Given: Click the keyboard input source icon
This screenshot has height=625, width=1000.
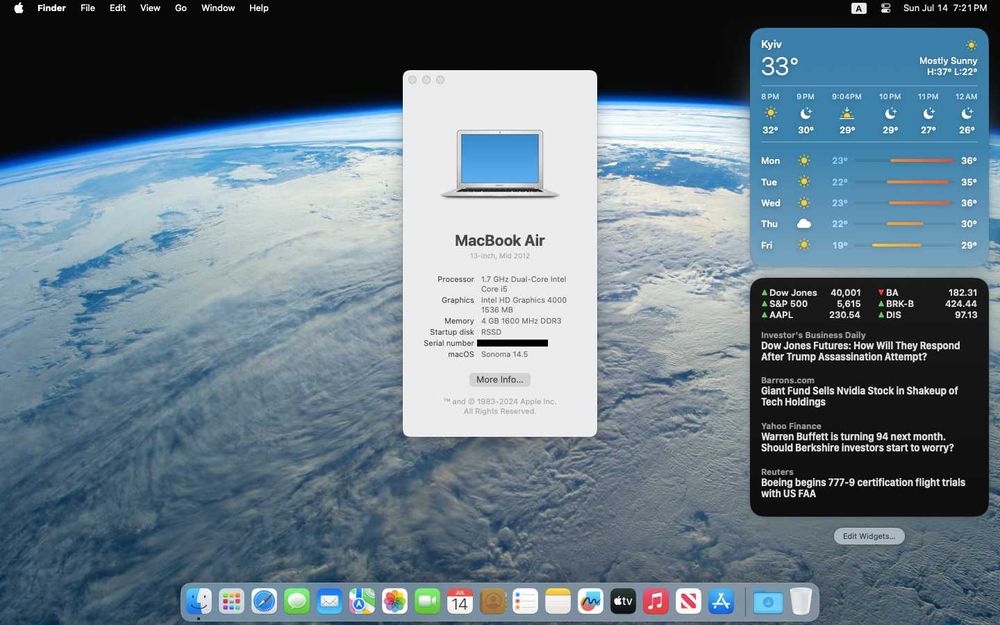Looking at the screenshot, I should pyautogui.click(x=859, y=8).
